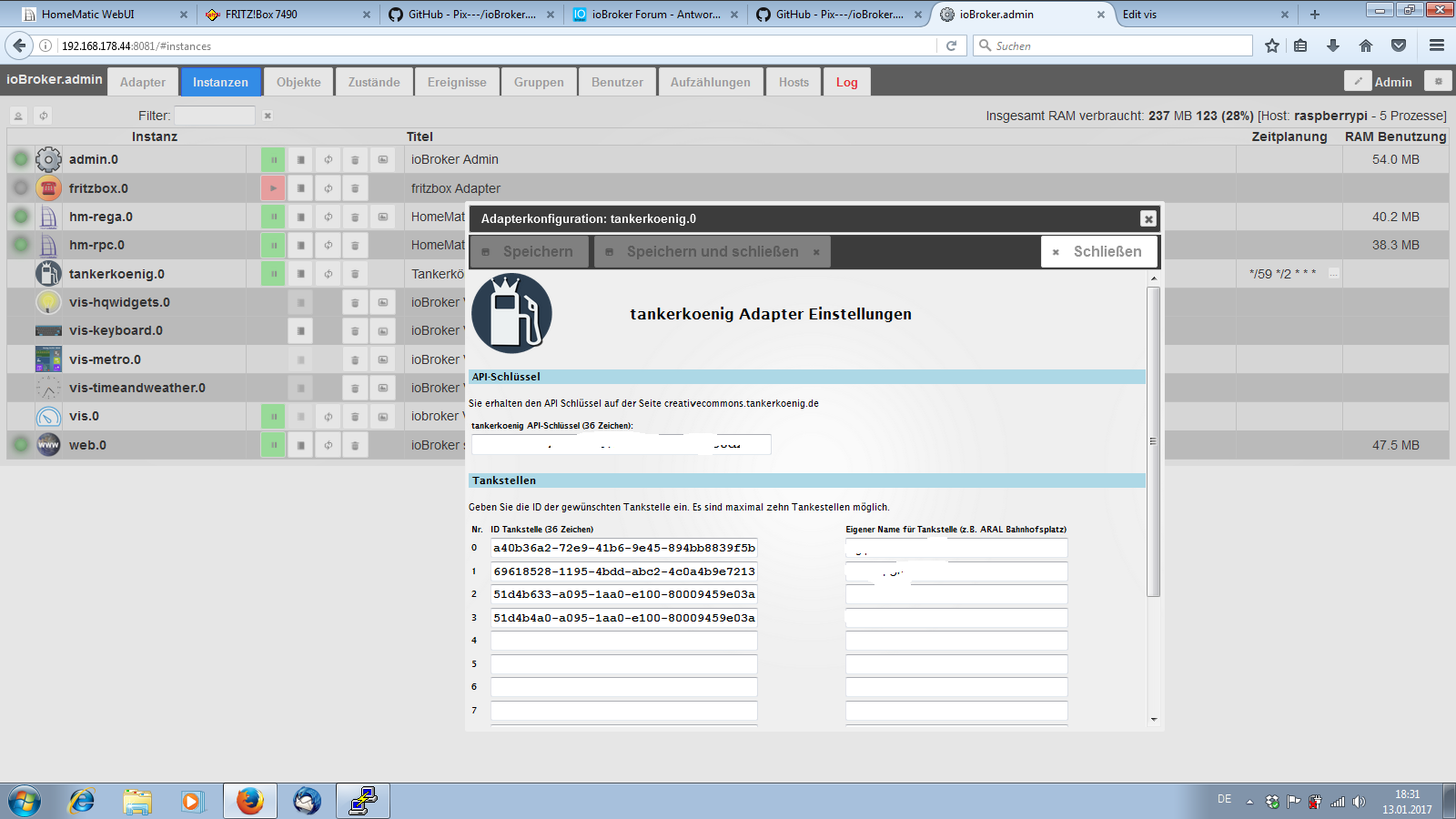
Task: Switch to FRITZ!Box 7490 browser tab
Action: click(288, 15)
